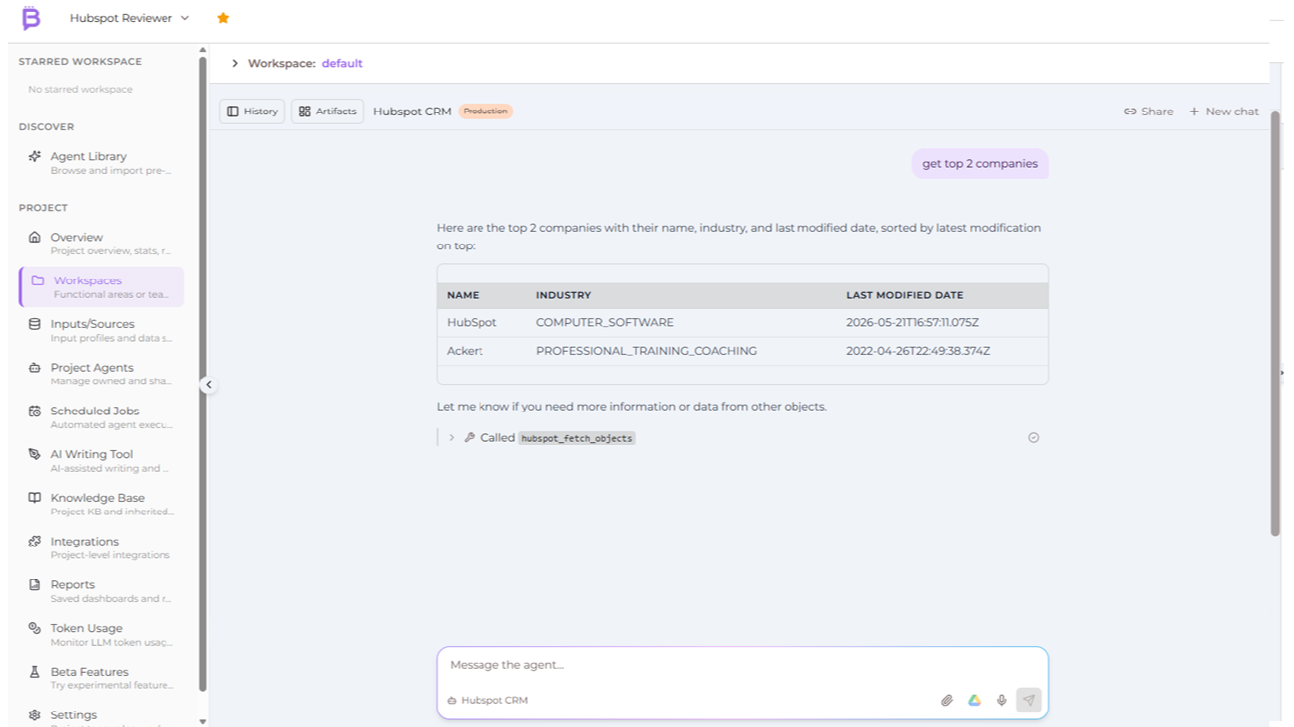
Task: Open the Knowledge Base page
Action: (101, 504)
